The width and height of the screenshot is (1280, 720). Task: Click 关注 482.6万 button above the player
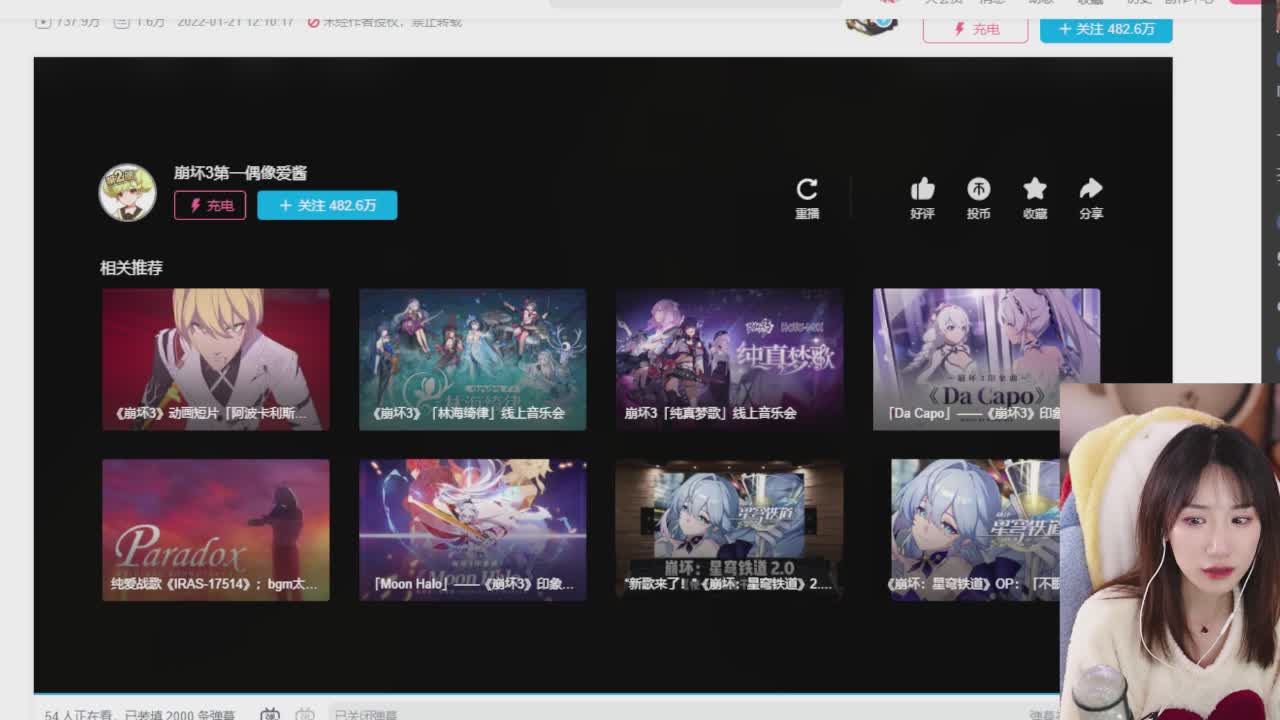[x=1106, y=29]
